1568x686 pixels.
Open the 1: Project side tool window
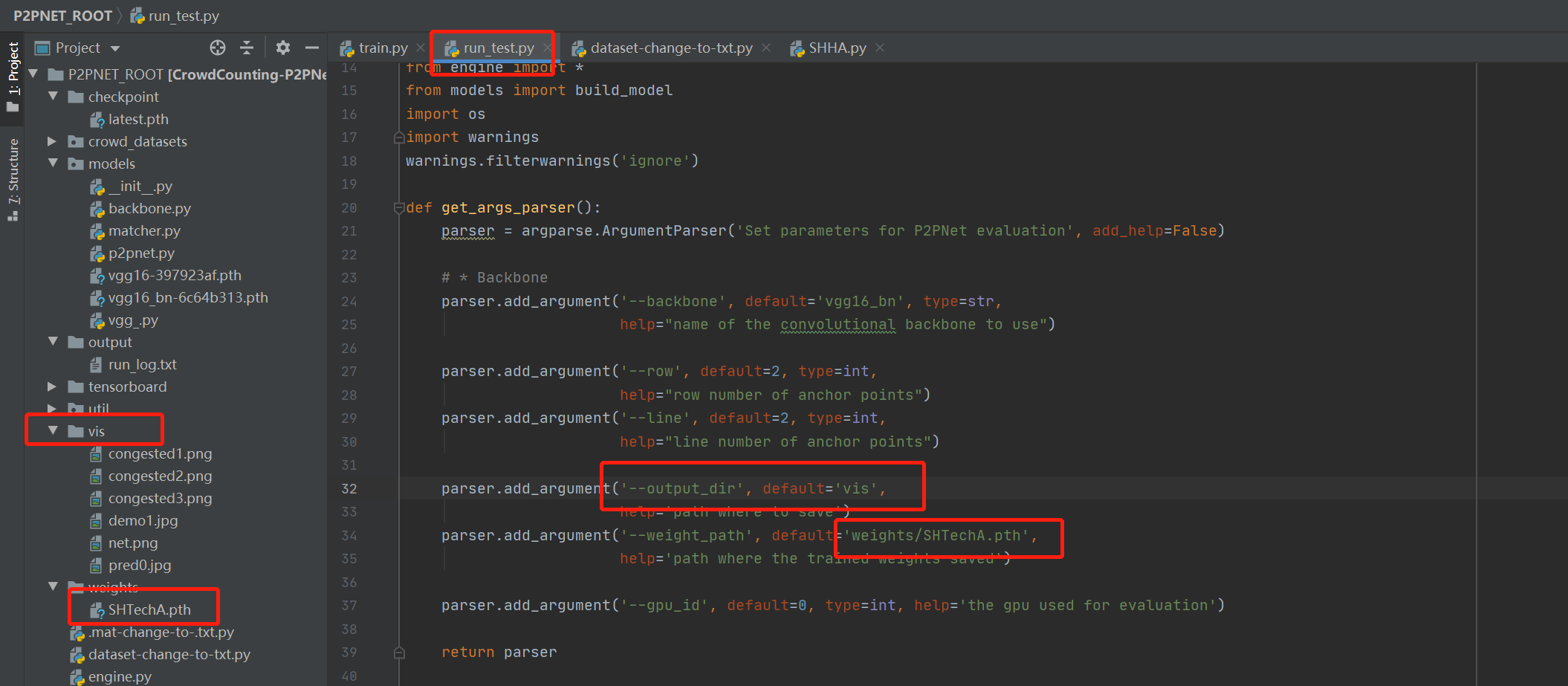click(13, 77)
